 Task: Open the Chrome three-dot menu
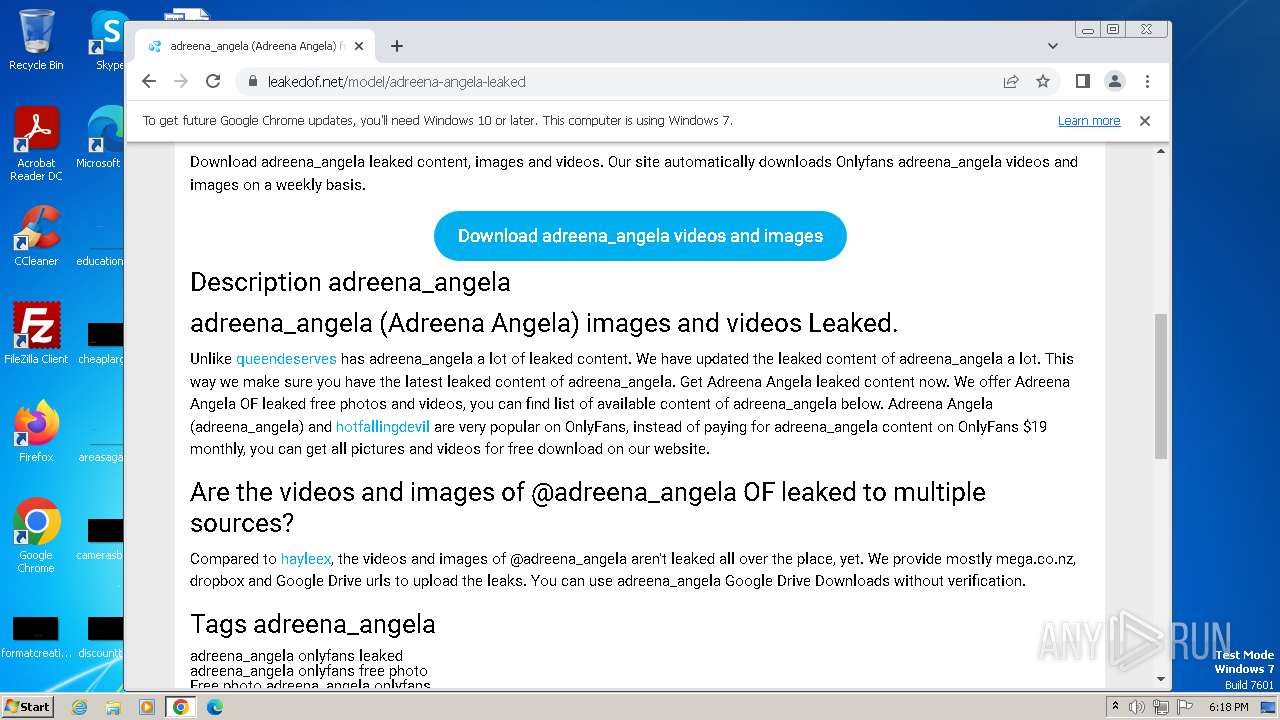pos(1147,81)
